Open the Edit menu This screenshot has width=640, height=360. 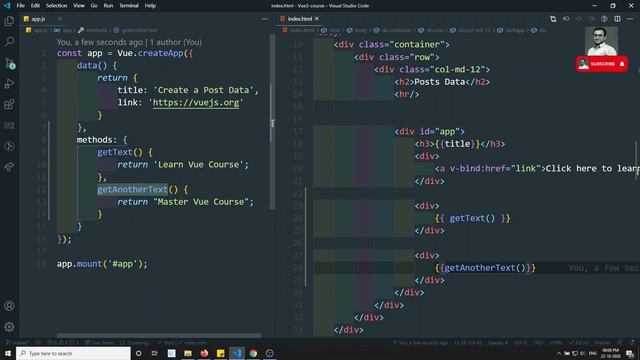click(x=35, y=6)
